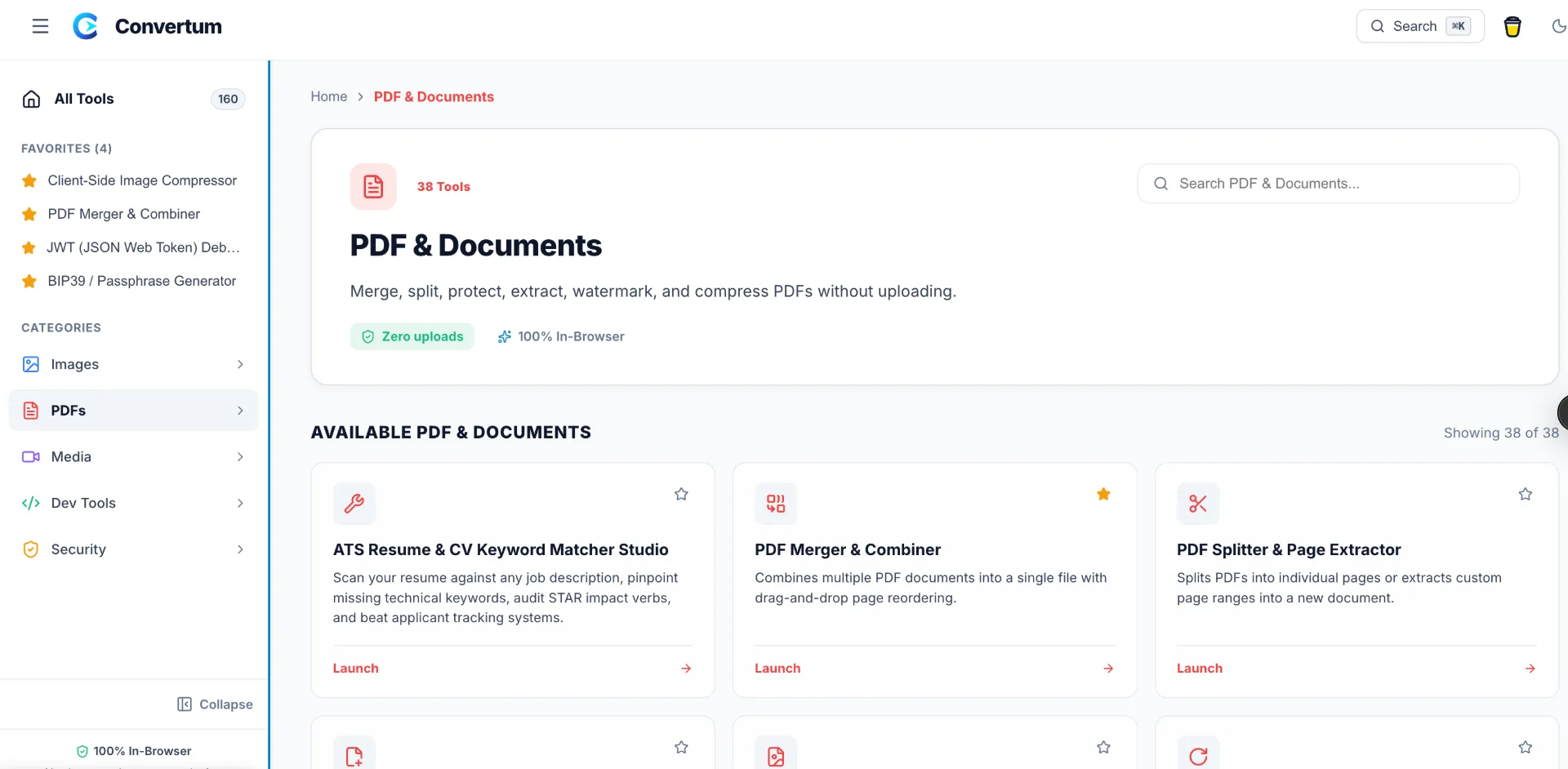This screenshot has height=769, width=1568.
Task: Unfavorite PDF Merger & Combiner card star
Action: [1103, 494]
